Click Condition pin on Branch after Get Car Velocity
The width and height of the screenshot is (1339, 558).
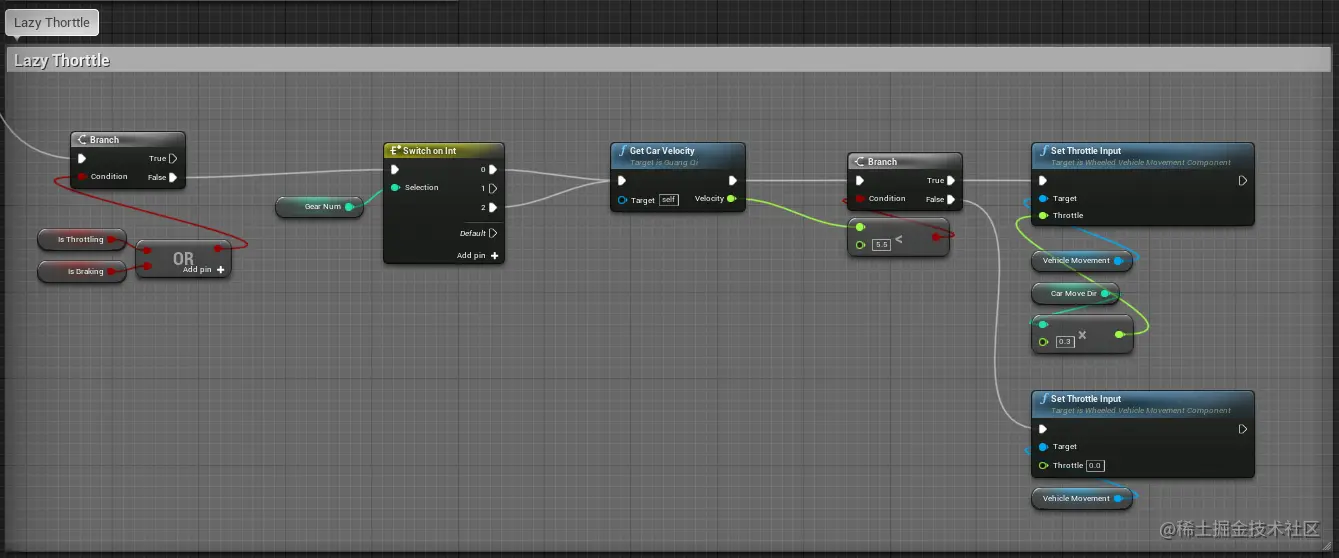pyautogui.click(x=859, y=199)
